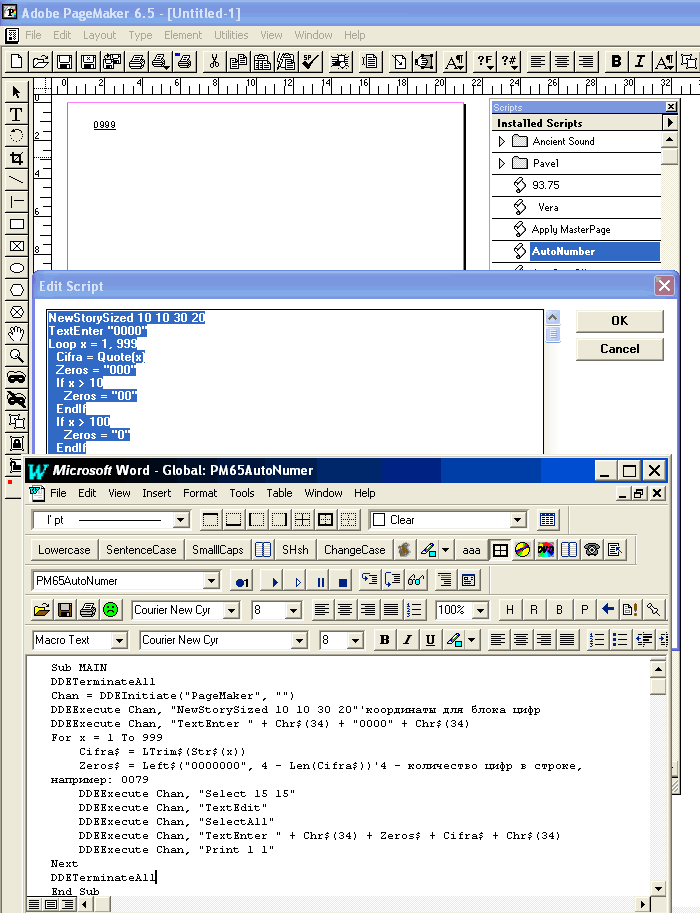The image size is (700, 913).
Task: Open 100% zoom dropdown in Word
Action: pyautogui.click(x=480, y=610)
